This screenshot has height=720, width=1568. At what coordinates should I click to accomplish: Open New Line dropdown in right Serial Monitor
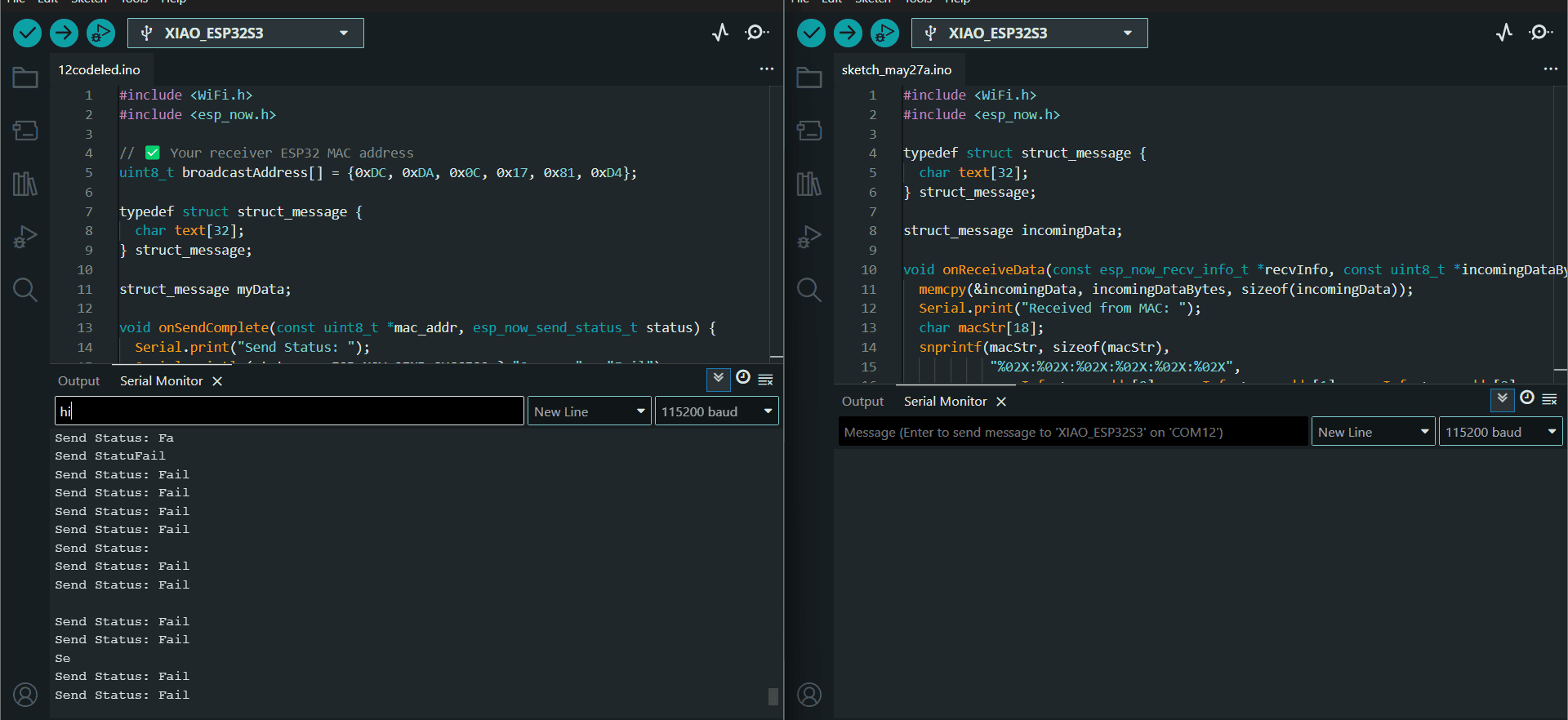click(x=1374, y=432)
